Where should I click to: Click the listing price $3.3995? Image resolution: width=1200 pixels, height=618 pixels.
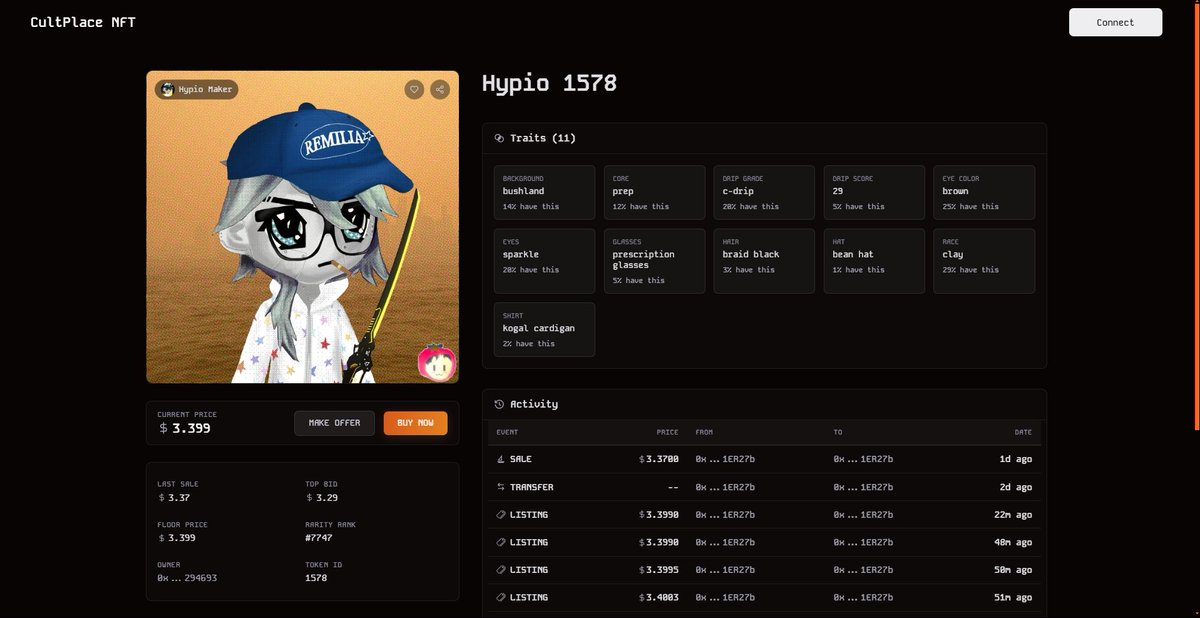pyautogui.click(x=659, y=570)
